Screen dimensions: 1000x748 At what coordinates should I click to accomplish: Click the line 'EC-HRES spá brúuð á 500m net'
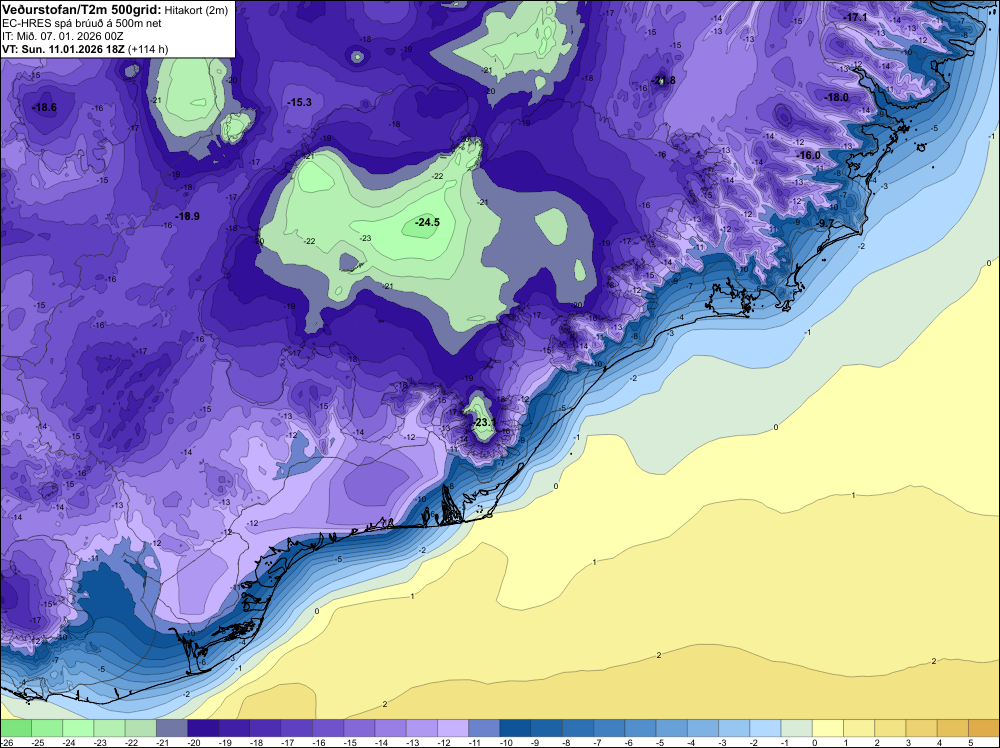pos(82,24)
